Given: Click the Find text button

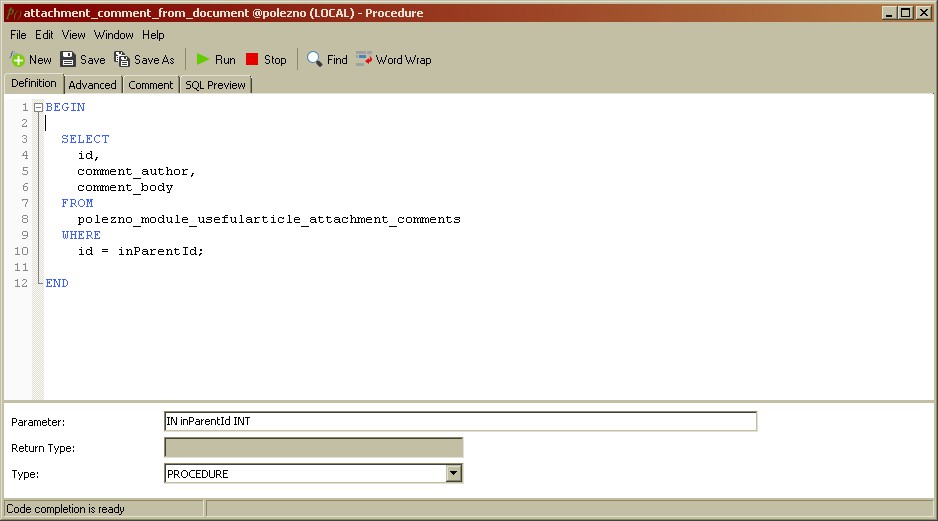Looking at the screenshot, I should pyautogui.click(x=337, y=60).
